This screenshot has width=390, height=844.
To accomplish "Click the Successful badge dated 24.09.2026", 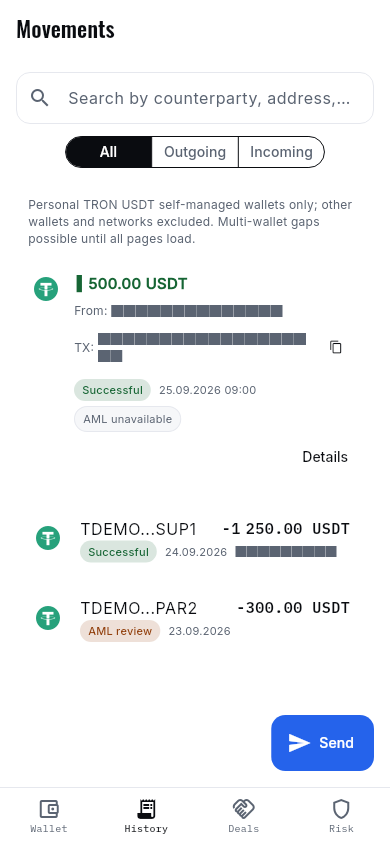I will [x=118, y=552].
